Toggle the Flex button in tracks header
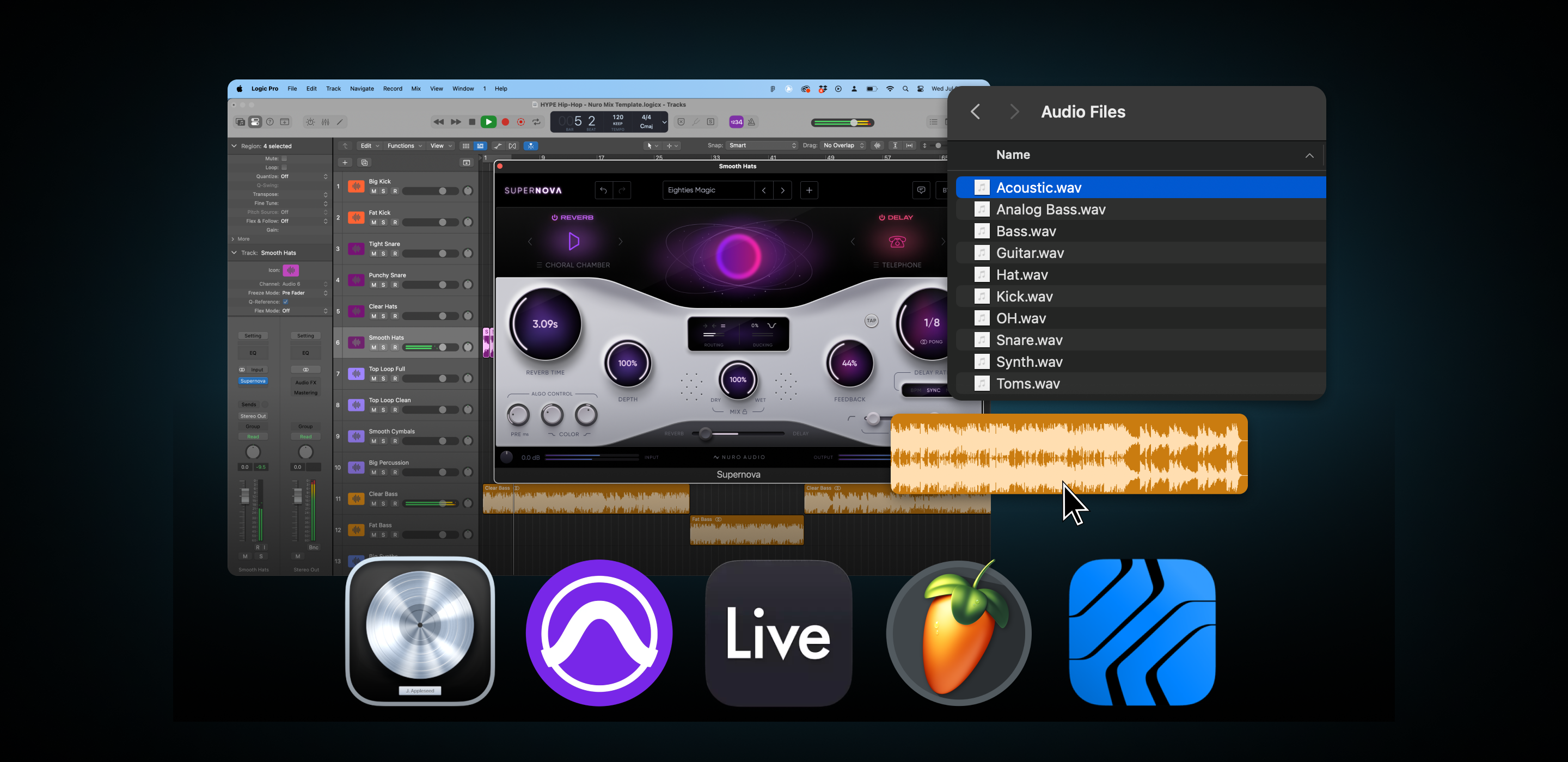 click(x=512, y=145)
